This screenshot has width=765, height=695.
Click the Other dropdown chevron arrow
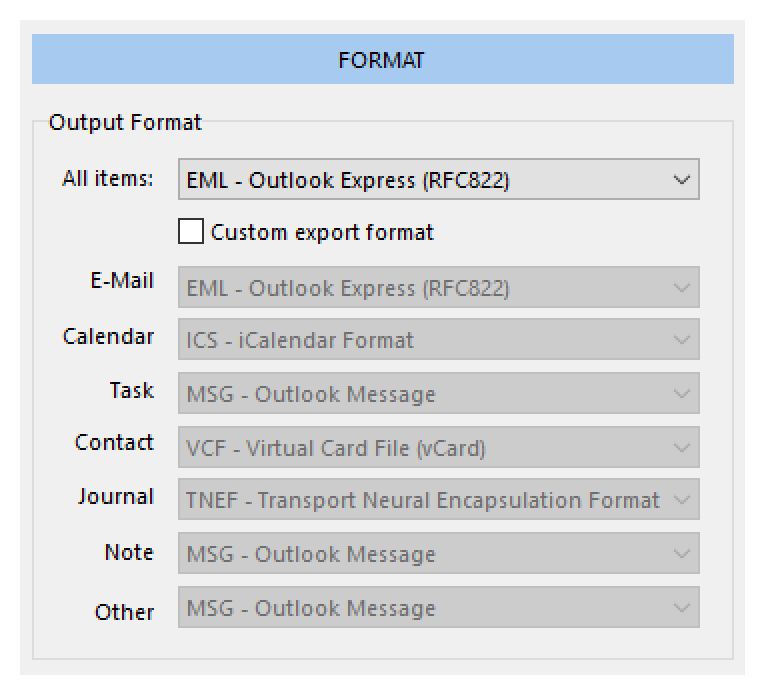pyautogui.click(x=682, y=608)
